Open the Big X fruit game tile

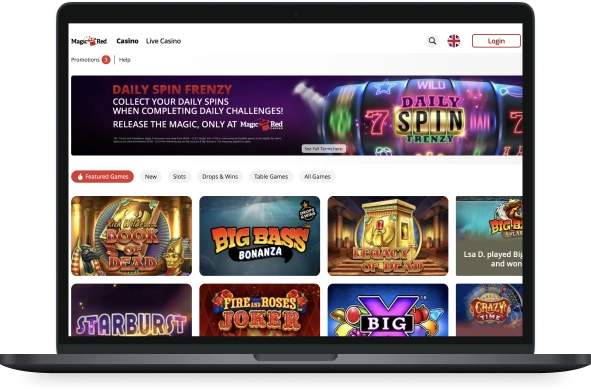(388, 310)
